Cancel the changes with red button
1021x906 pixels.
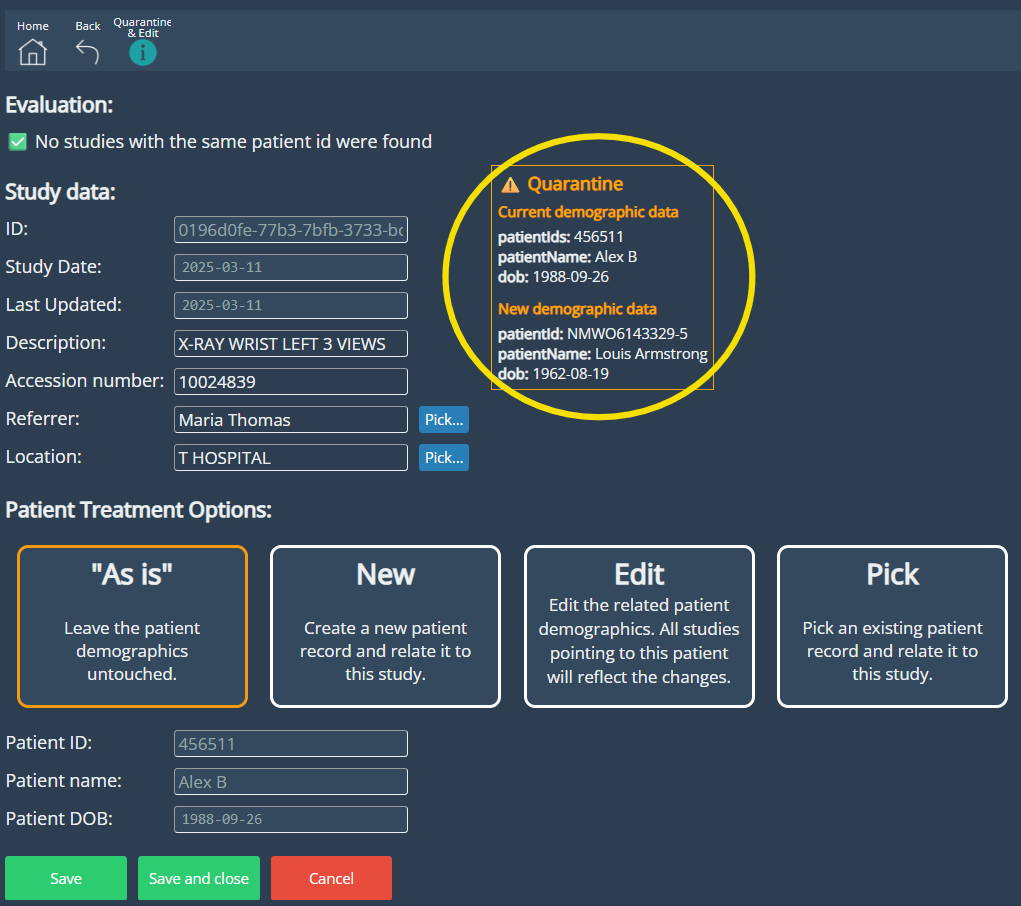pyautogui.click(x=331, y=878)
